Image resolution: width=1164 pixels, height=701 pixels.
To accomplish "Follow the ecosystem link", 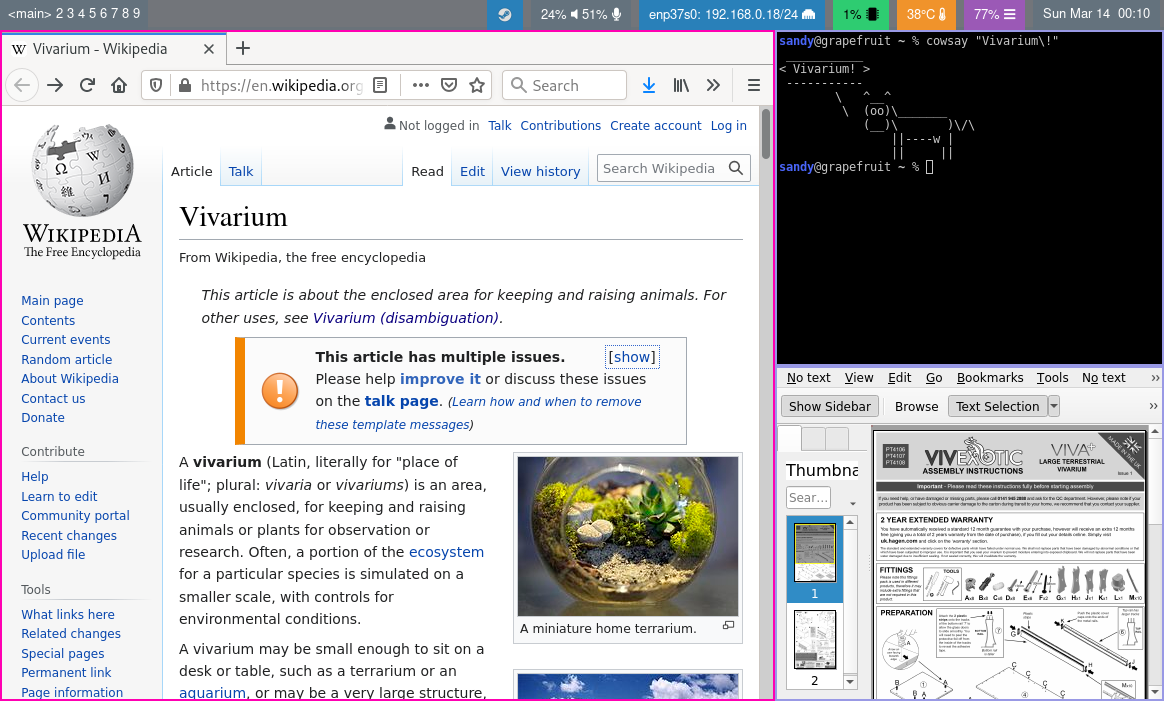I will pyautogui.click(x=446, y=552).
